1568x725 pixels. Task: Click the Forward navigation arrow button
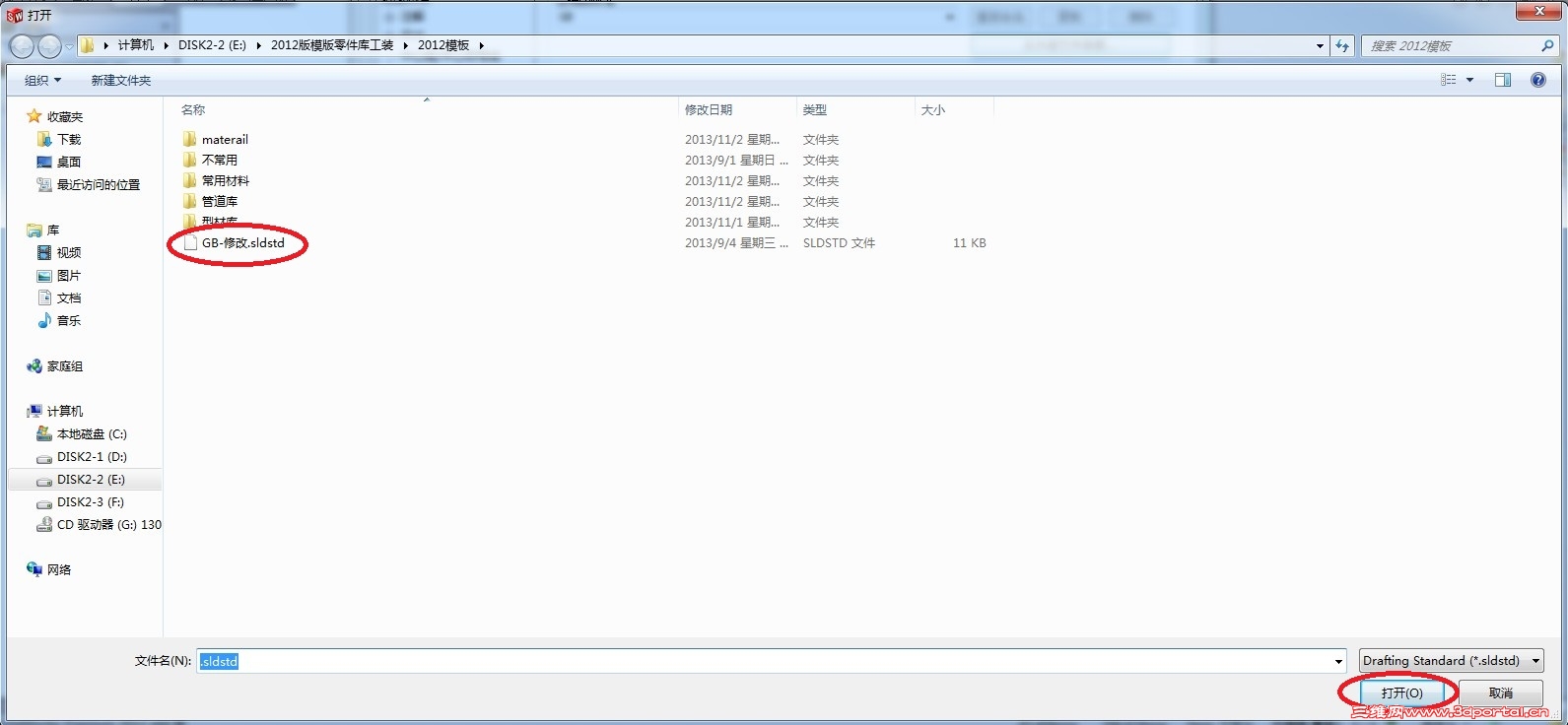[49, 45]
